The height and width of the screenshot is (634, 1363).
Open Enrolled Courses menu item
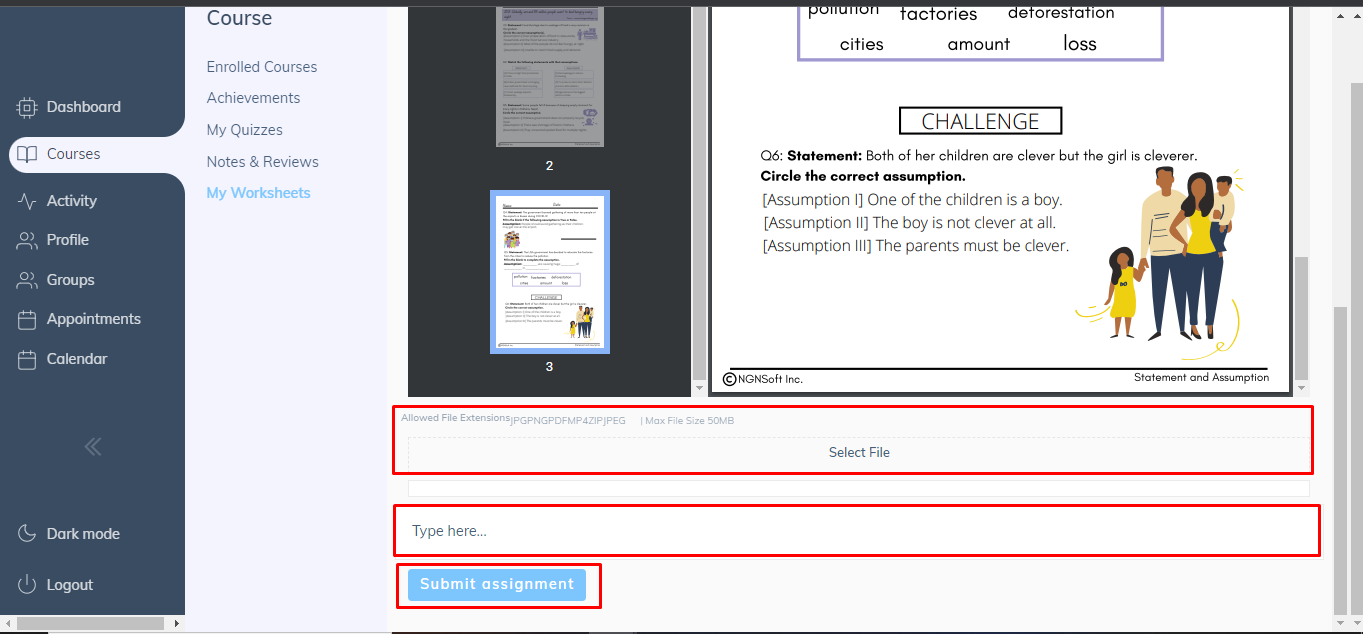(262, 67)
